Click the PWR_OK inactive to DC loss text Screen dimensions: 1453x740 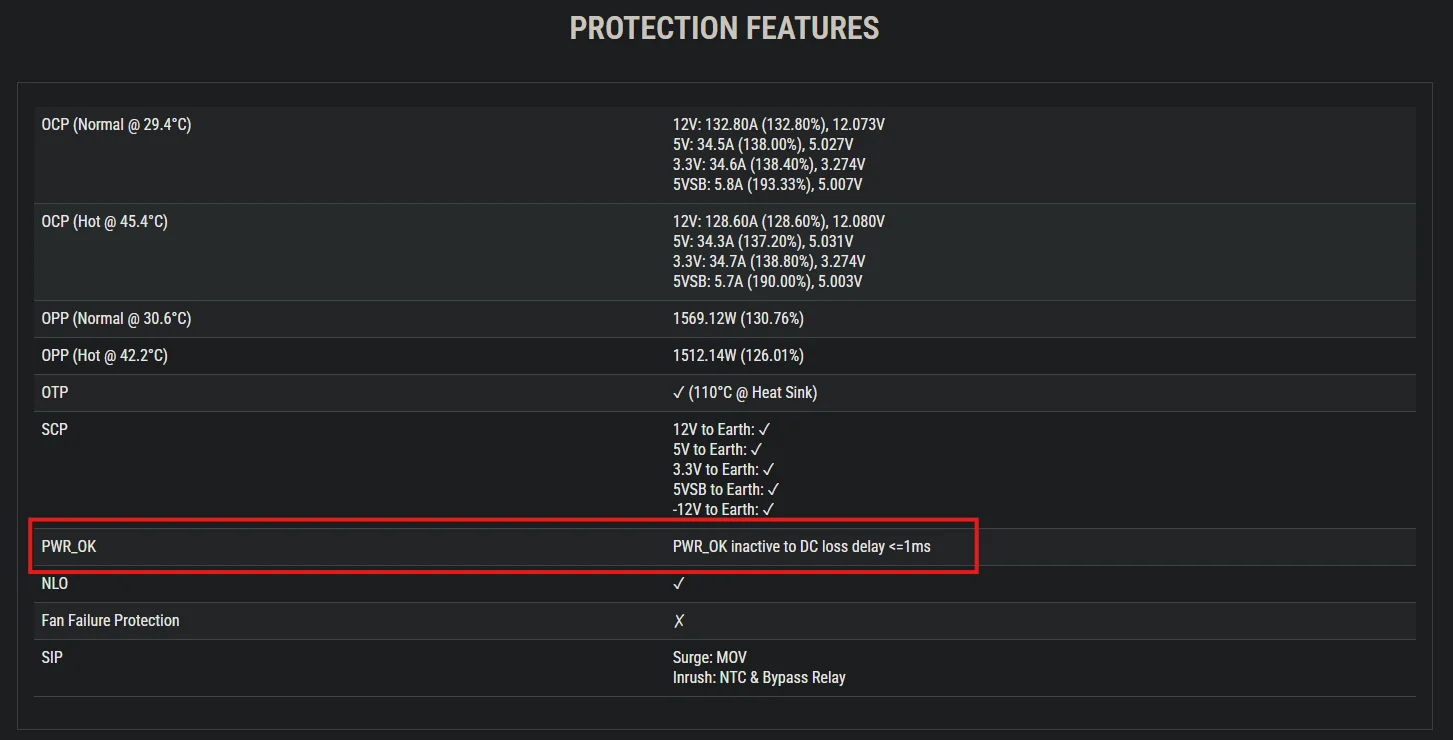(802, 547)
